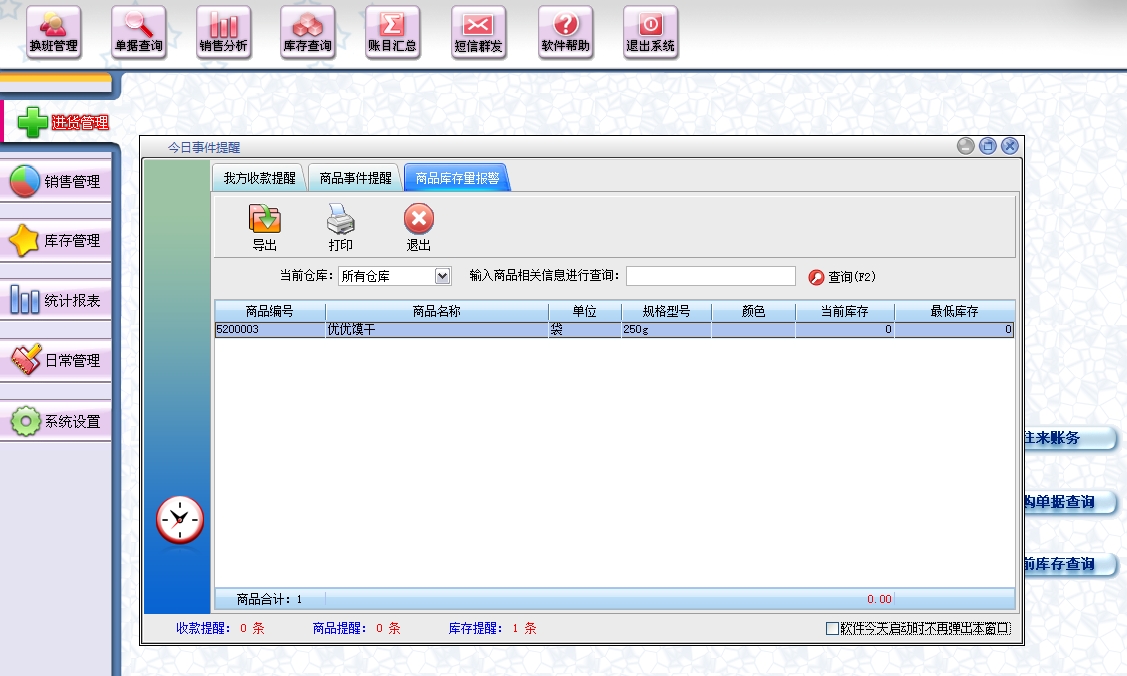The width and height of the screenshot is (1127, 676).
Task: Expand the 当前仓库 warehouse dropdown
Action: (442, 276)
